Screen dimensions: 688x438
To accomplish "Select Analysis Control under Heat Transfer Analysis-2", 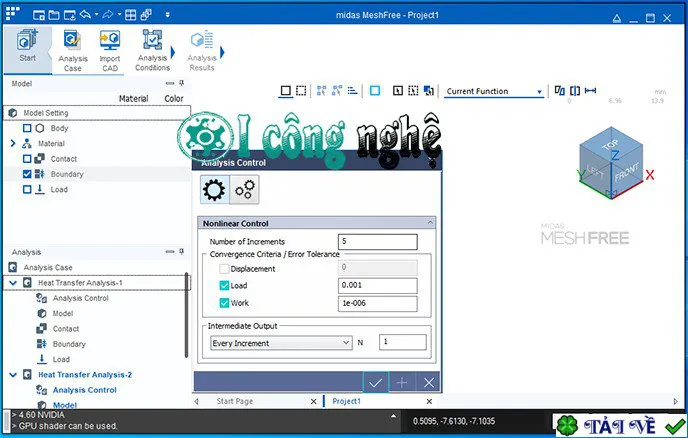I will [x=85, y=390].
